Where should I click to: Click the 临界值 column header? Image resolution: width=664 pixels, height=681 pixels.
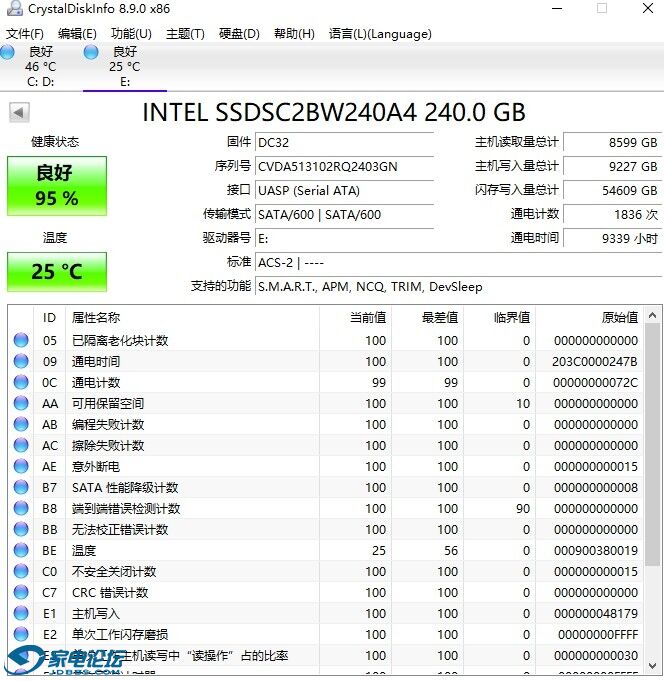coord(499,317)
